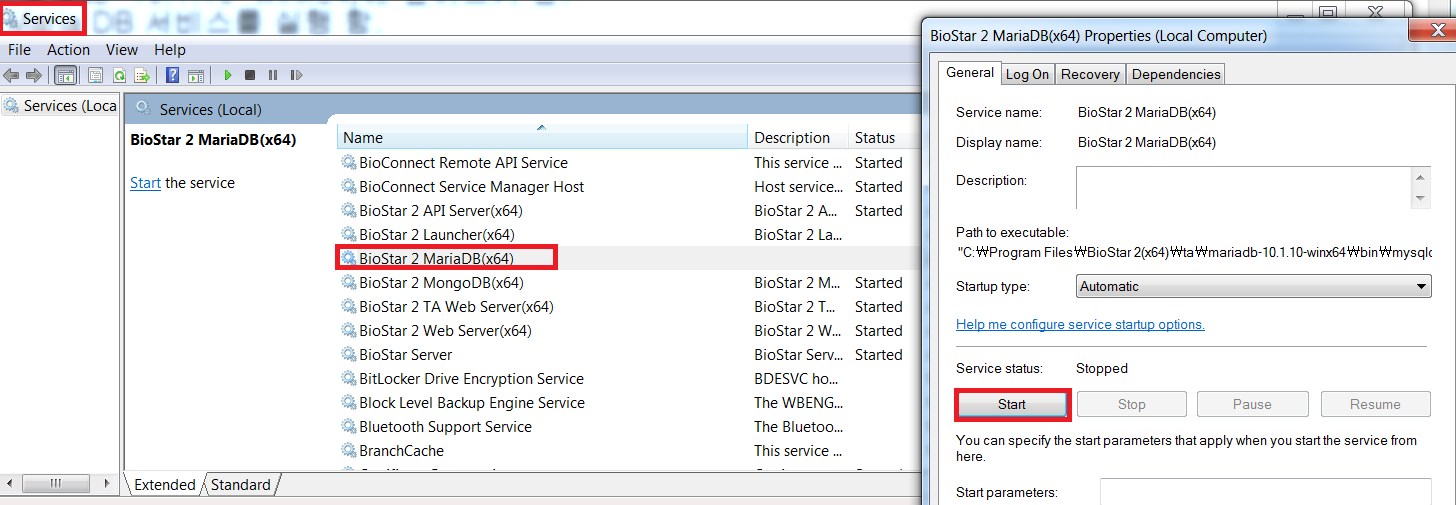1456x505 pixels.
Task: Open the View menu
Action: (122, 49)
